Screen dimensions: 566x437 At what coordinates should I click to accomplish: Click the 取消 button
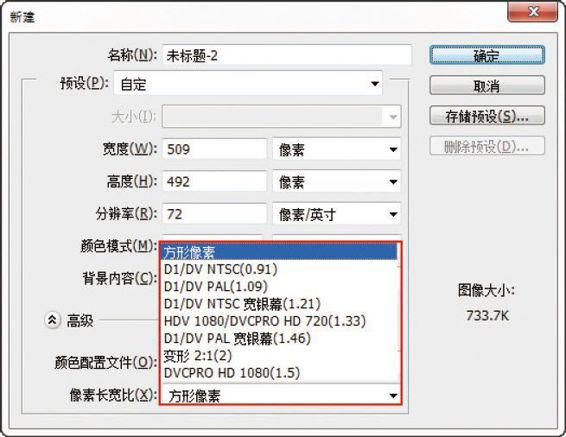coord(487,86)
